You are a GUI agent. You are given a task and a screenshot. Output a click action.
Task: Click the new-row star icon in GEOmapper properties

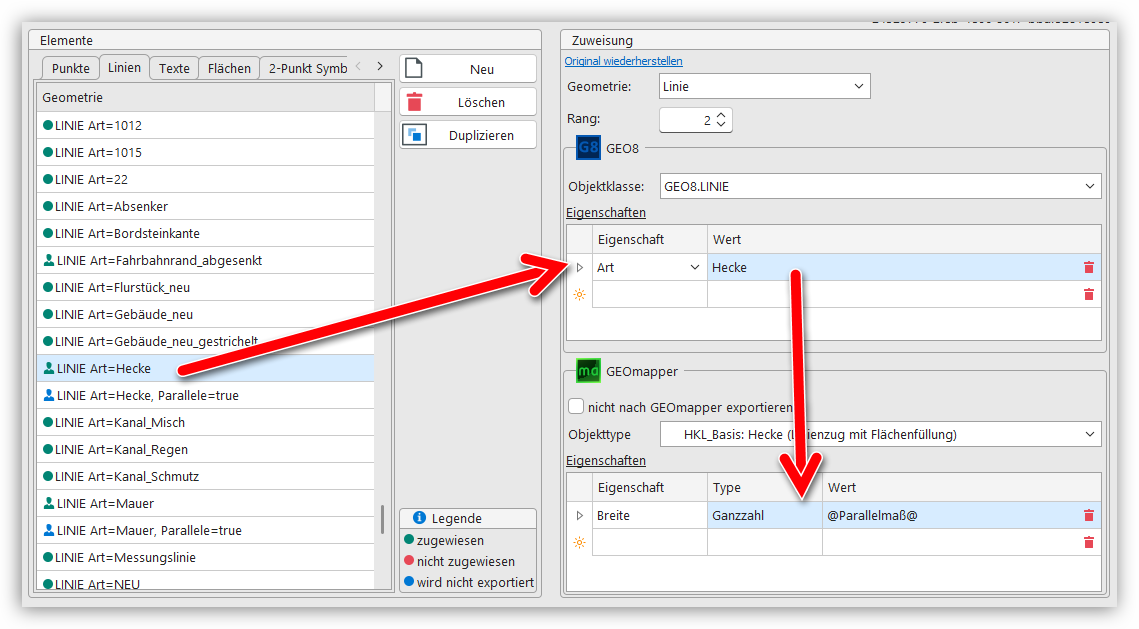[579, 543]
